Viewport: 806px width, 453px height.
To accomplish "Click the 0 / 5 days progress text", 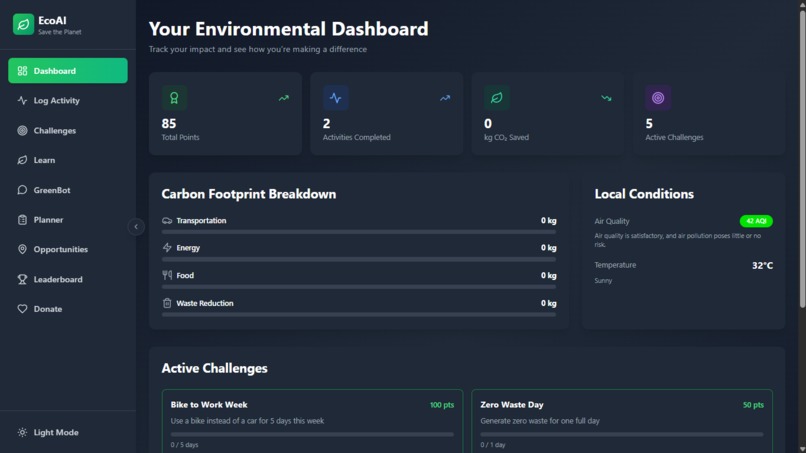I will (x=184, y=445).
